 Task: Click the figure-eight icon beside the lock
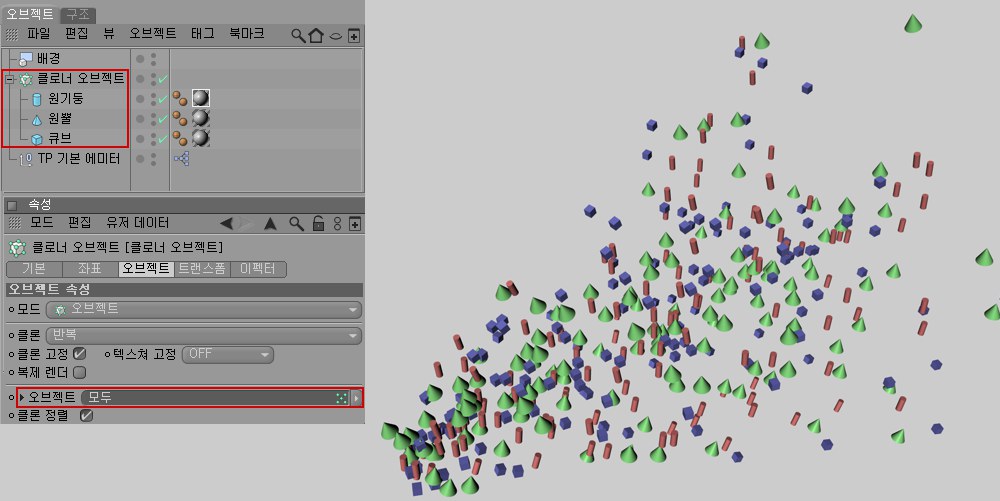click(x=337, y=223)
